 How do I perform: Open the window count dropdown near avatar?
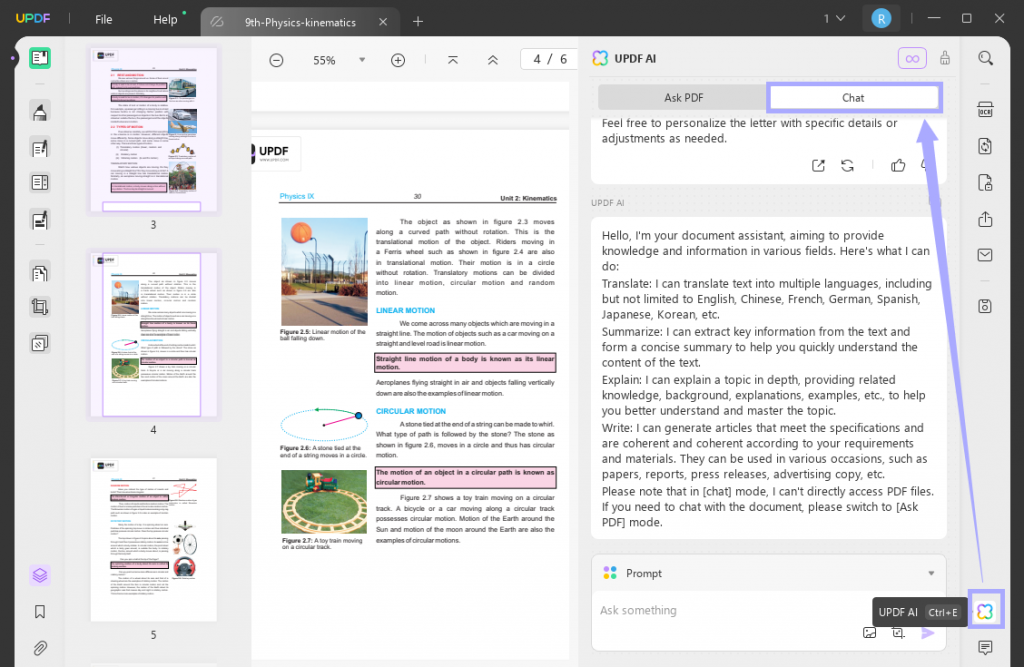(833, 19)
